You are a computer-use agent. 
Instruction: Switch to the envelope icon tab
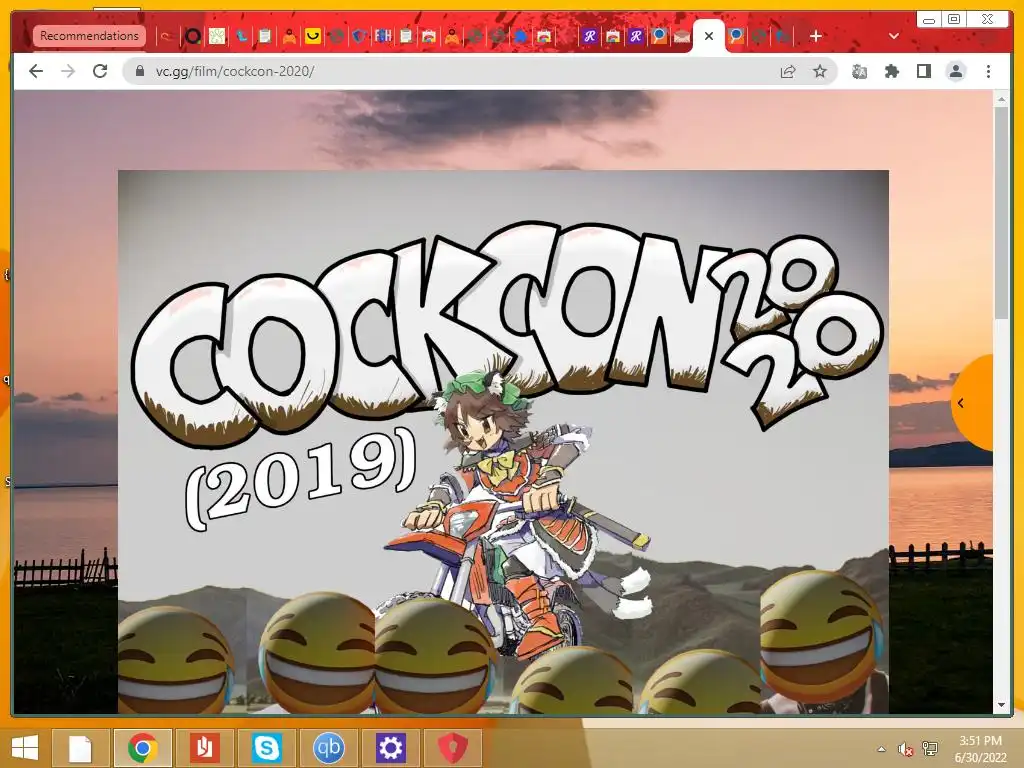pos(682,36)
